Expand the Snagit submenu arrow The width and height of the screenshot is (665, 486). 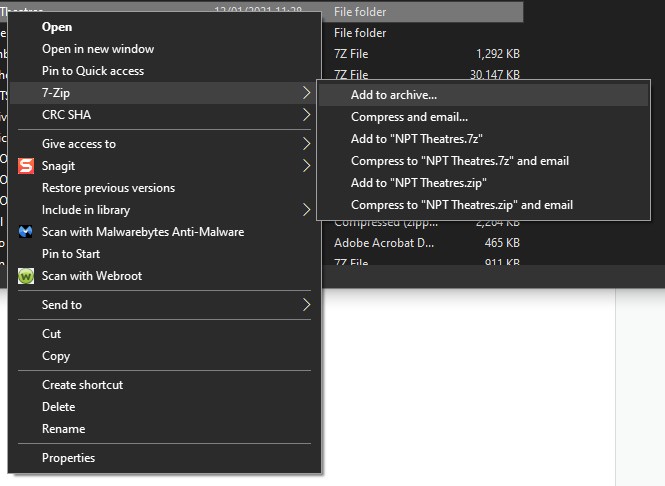point(306,166)
